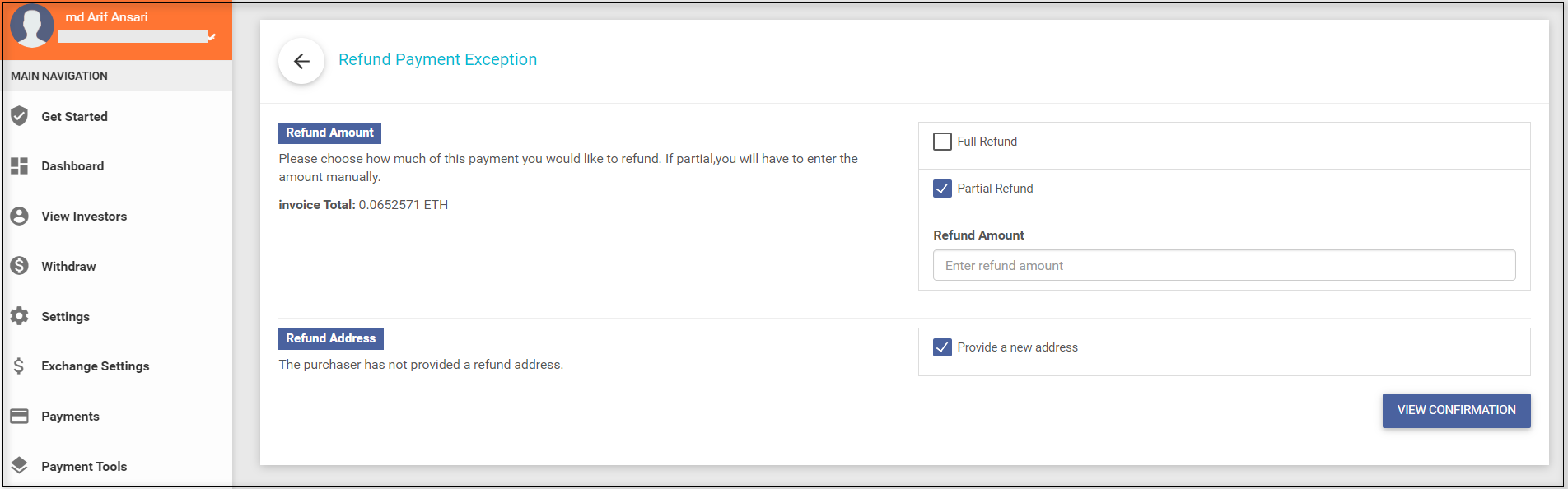Screen dimensions: 1568x489
Task: Open Dashboard from the main navigation
Action: (x=72, y=166)
